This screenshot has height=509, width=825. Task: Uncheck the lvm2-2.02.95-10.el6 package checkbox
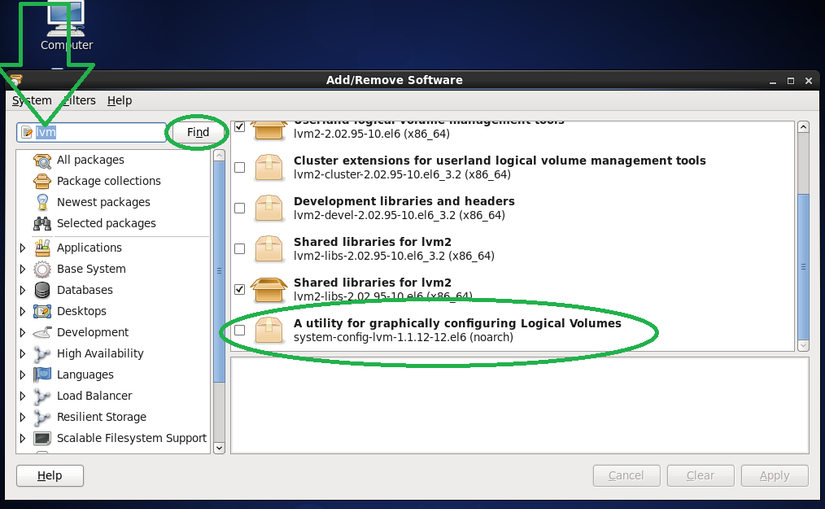point(239,127)
